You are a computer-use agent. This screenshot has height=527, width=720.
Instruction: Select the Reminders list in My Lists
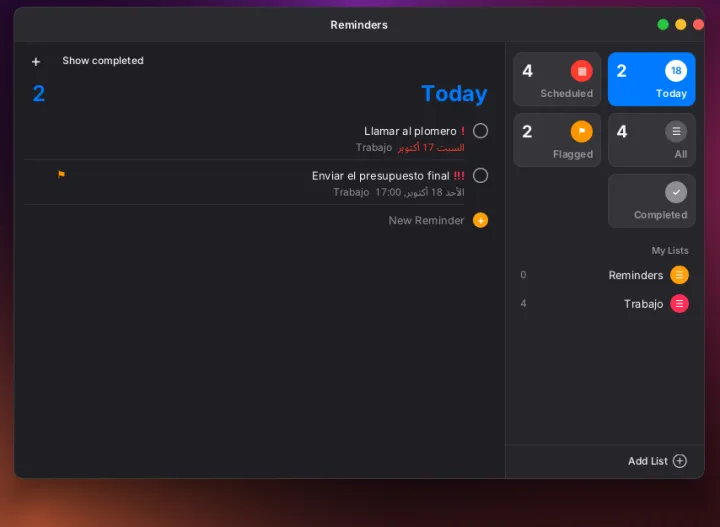(x=604, y=275)
